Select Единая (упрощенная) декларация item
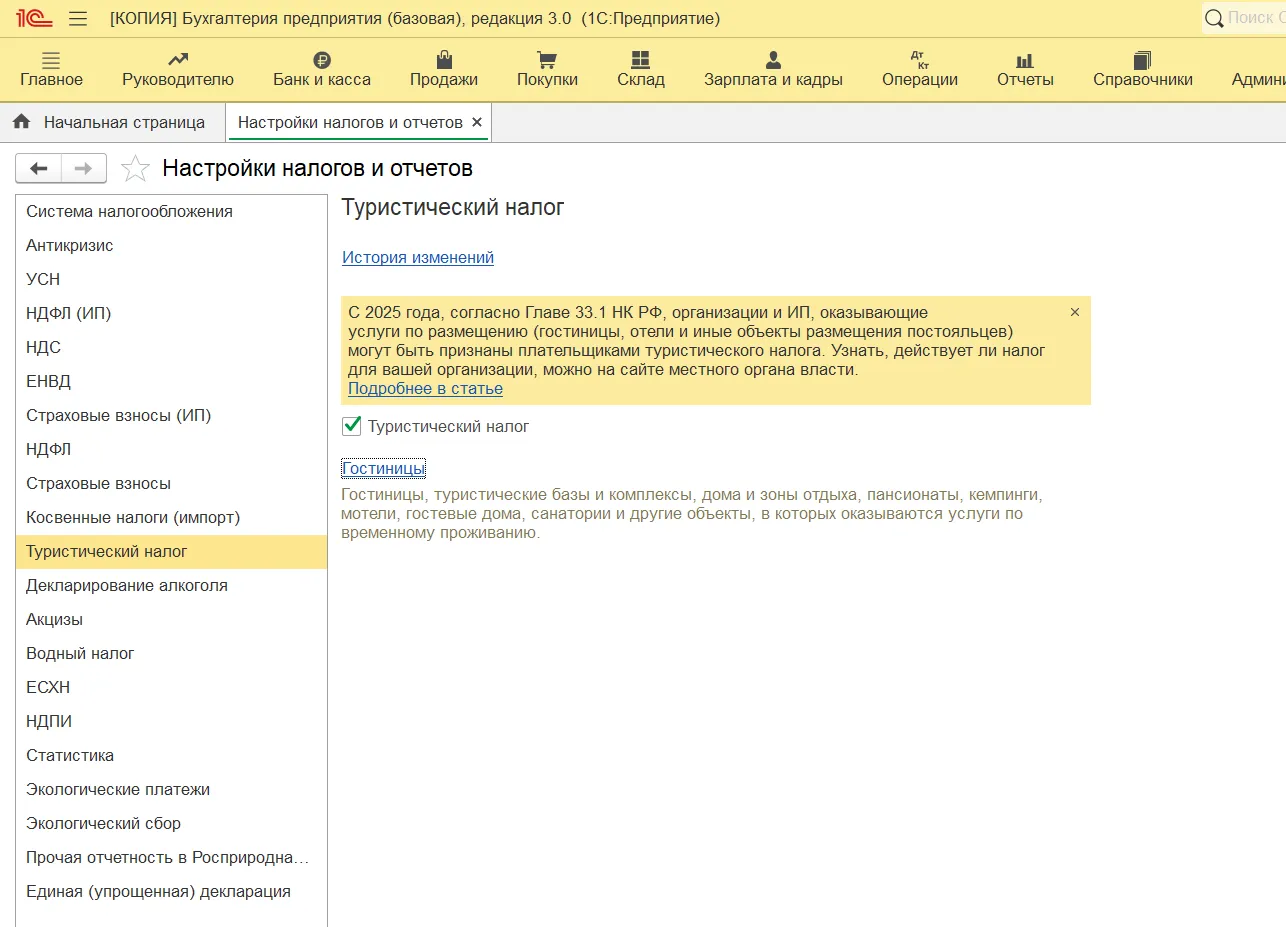Image resolution: width=1286 pixels, height=927 pixels. pos(171,891)
